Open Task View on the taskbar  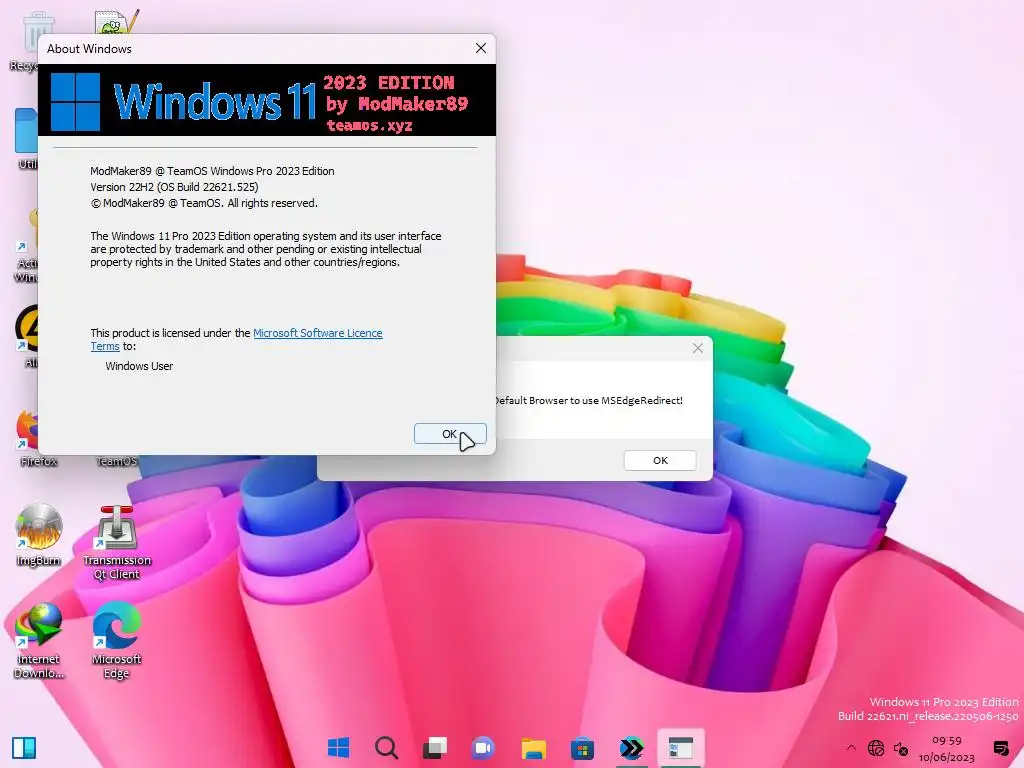pos(435,748)
